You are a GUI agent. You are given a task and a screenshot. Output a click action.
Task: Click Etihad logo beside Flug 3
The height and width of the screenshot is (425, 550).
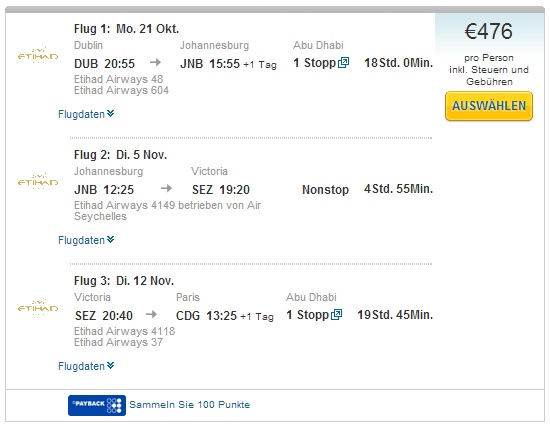tap(38, 308)
